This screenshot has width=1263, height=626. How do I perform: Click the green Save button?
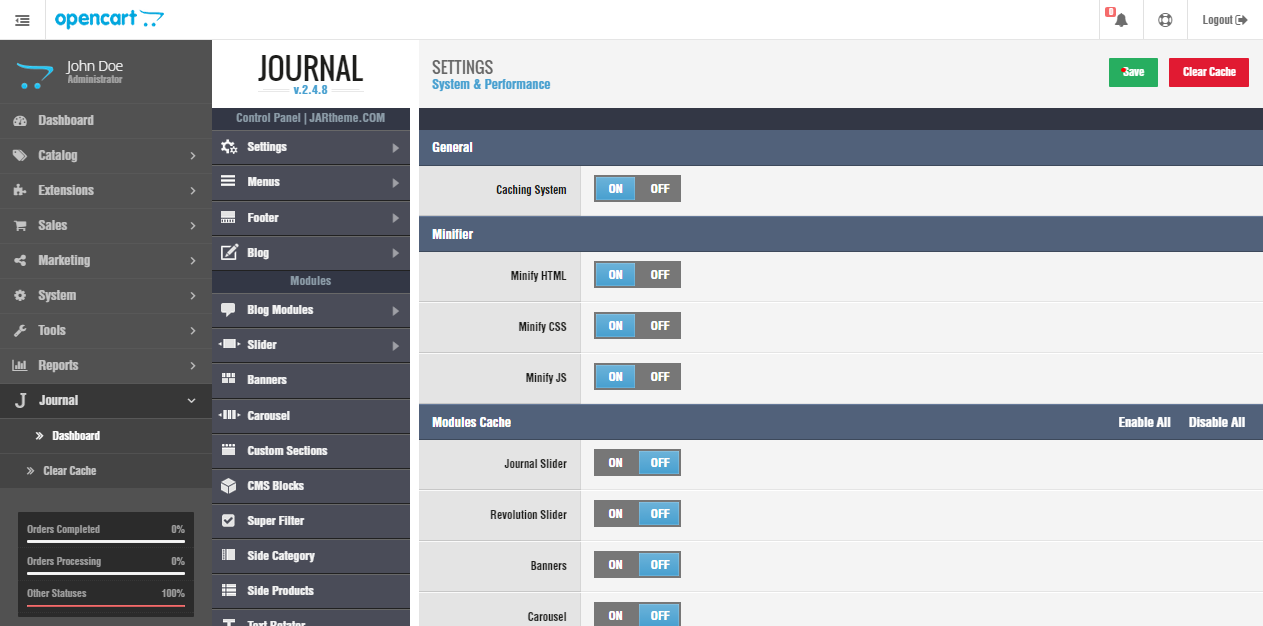[x=1133, y=72]
